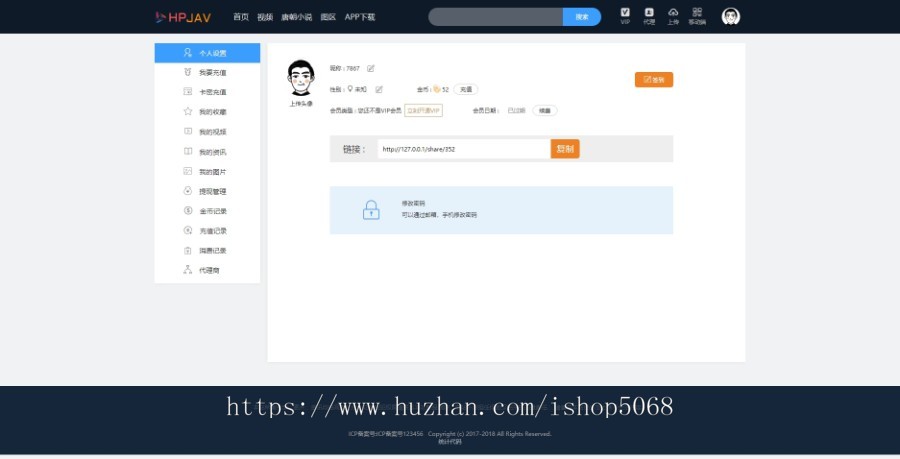Click the orange 签到 sign-in button

tap(654, 80)
